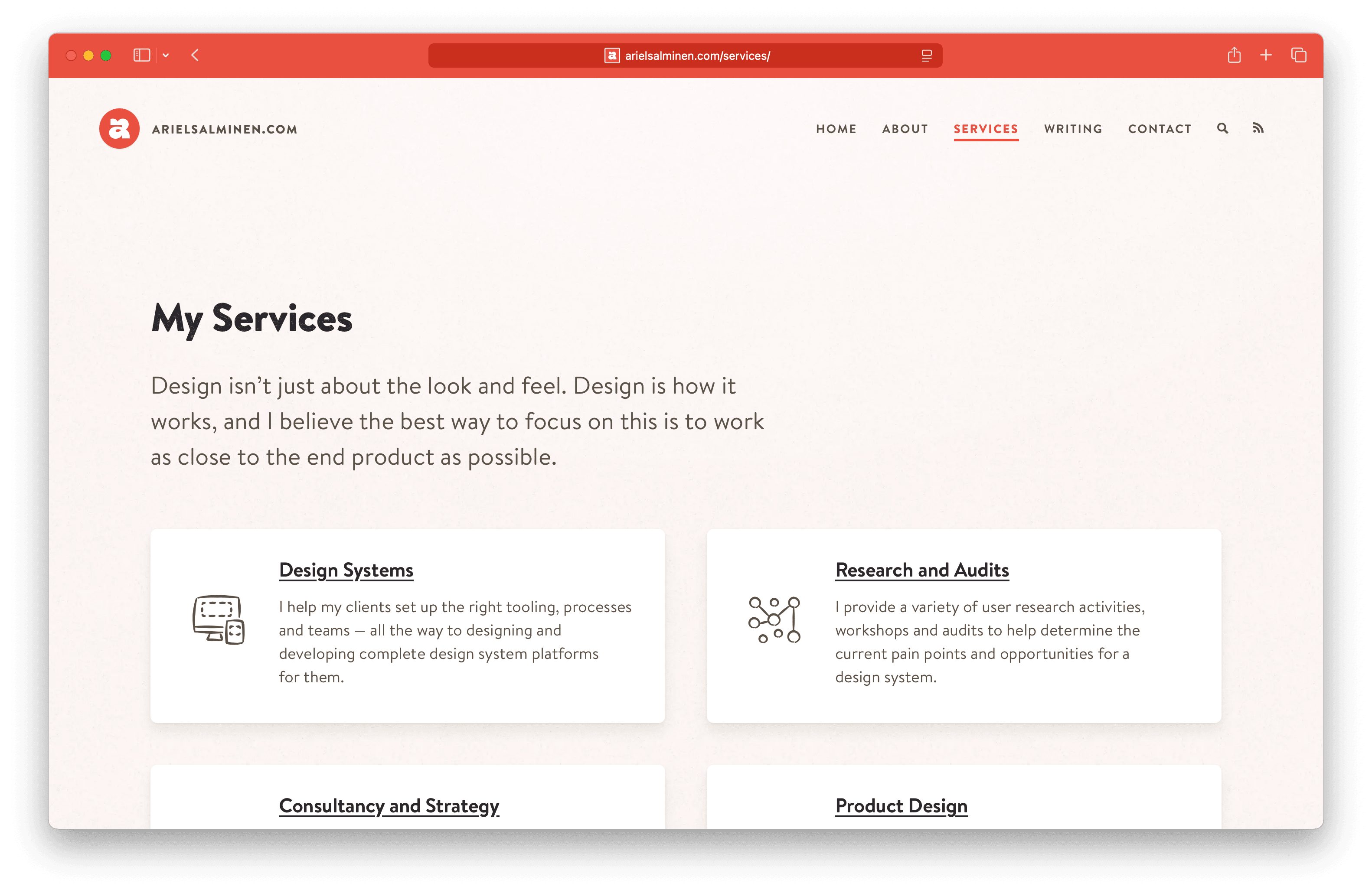The height and width of the screenshot is (893, 1372).
Task: Go to the Home menu item
Action: point(836,129)
